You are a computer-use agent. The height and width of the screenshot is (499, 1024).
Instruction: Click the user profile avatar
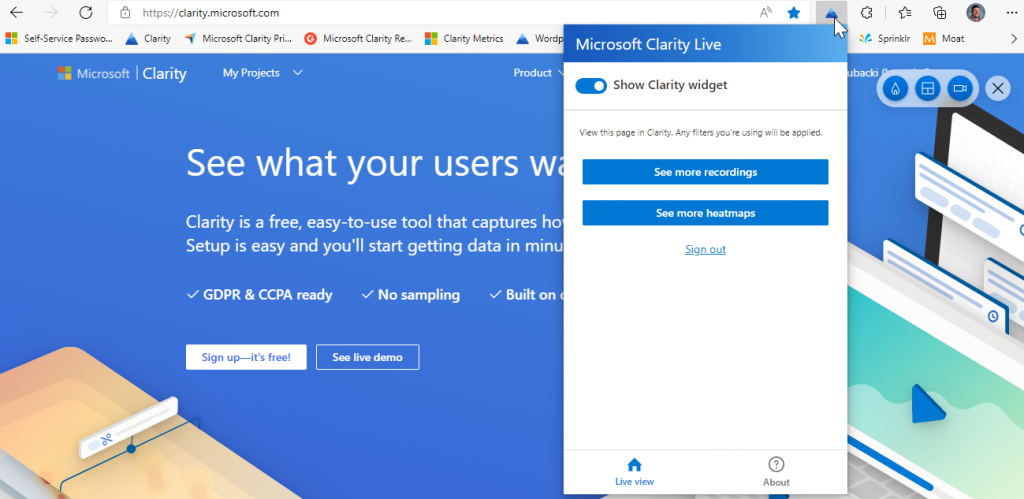tap(976, 12)
